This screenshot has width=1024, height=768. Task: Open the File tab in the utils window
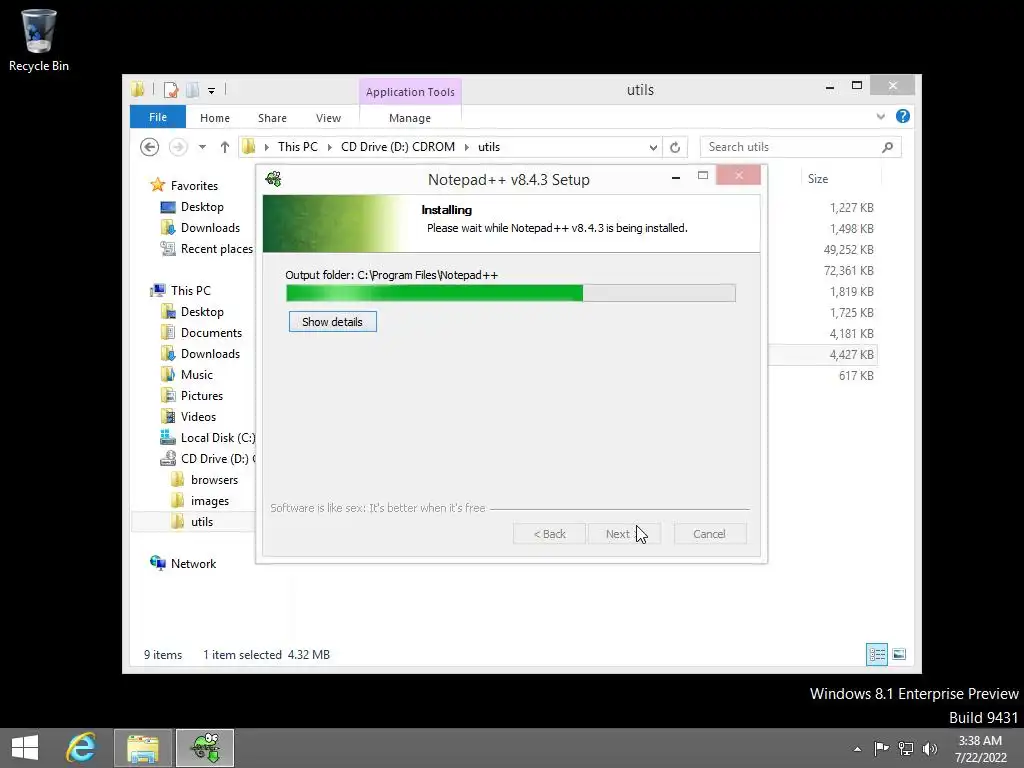(x=158, y=117)
